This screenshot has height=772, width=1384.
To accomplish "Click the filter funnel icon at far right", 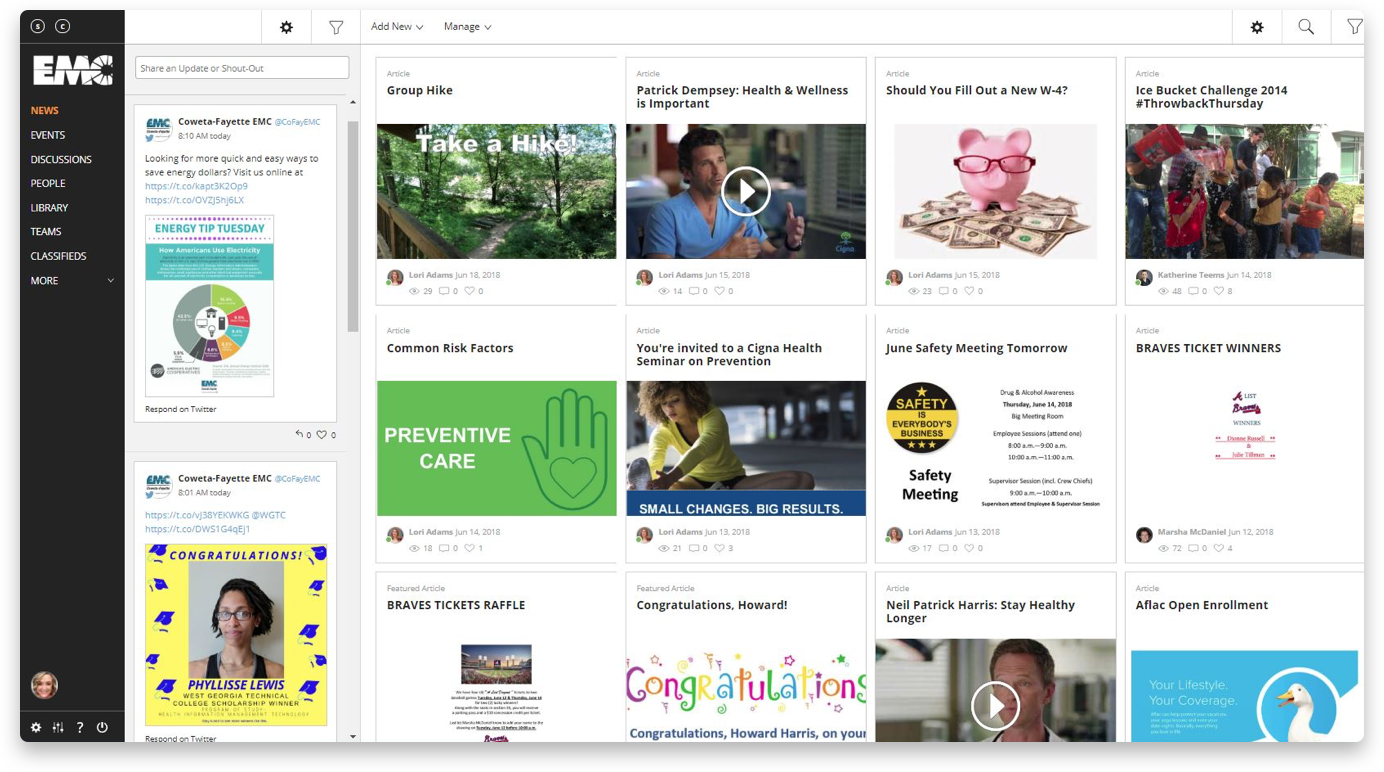I will click(x=1354, y=27).
